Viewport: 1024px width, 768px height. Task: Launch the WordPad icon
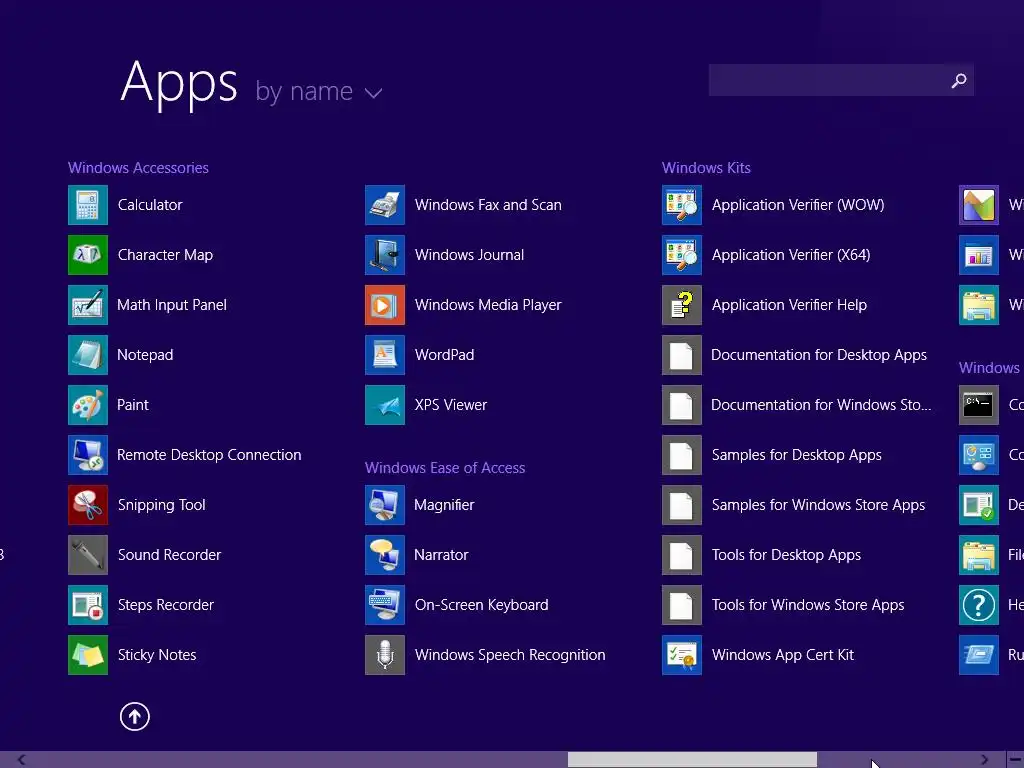pyautogui.click(x=385, y=355)
